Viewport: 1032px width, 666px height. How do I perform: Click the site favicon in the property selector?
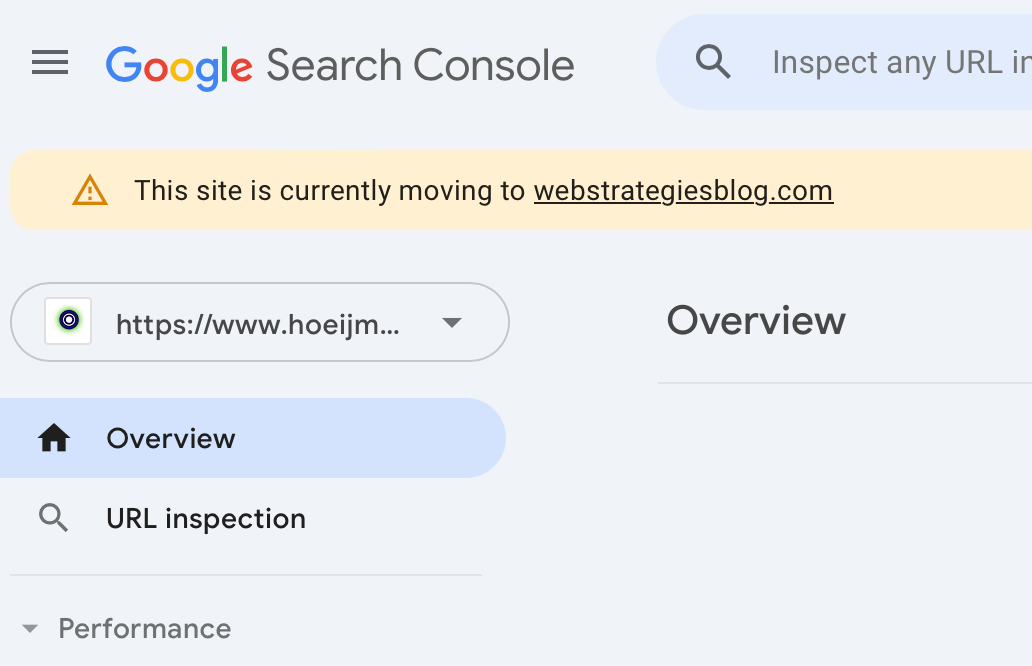click(67, 322)
